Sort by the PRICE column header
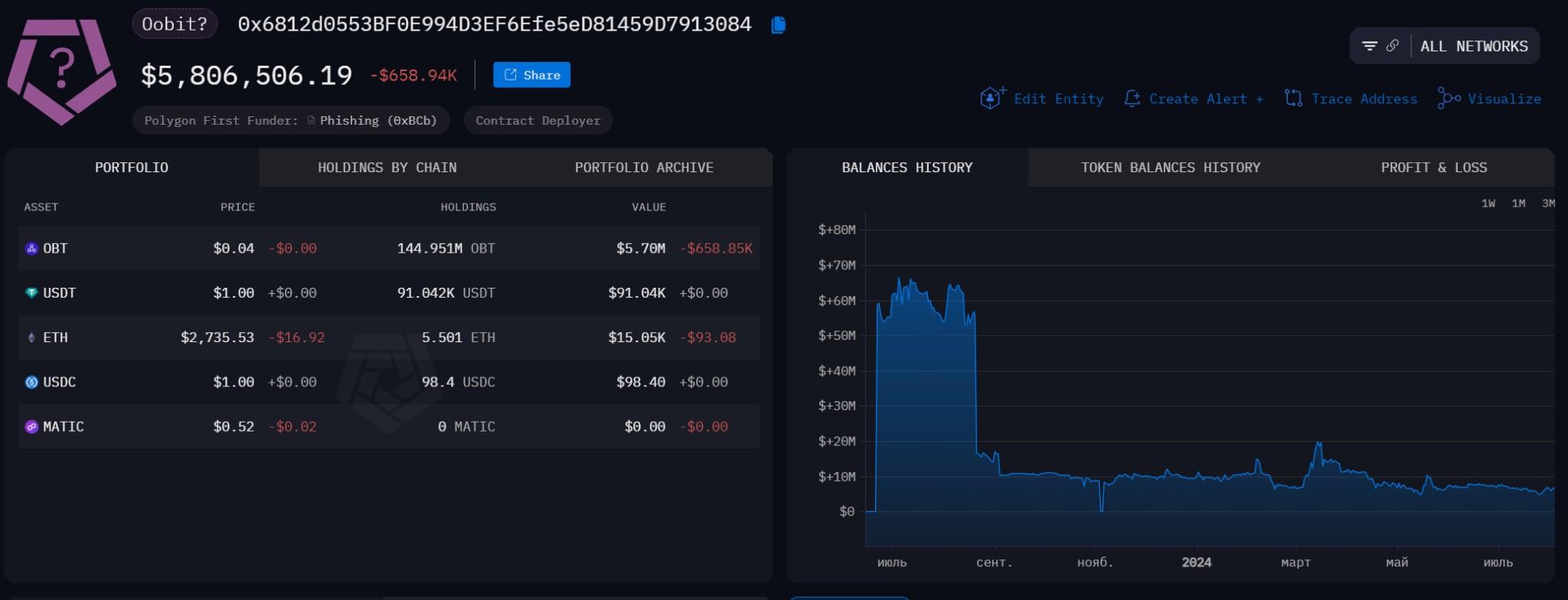This screenshot has width=1568, height=600. click(237, 207)
